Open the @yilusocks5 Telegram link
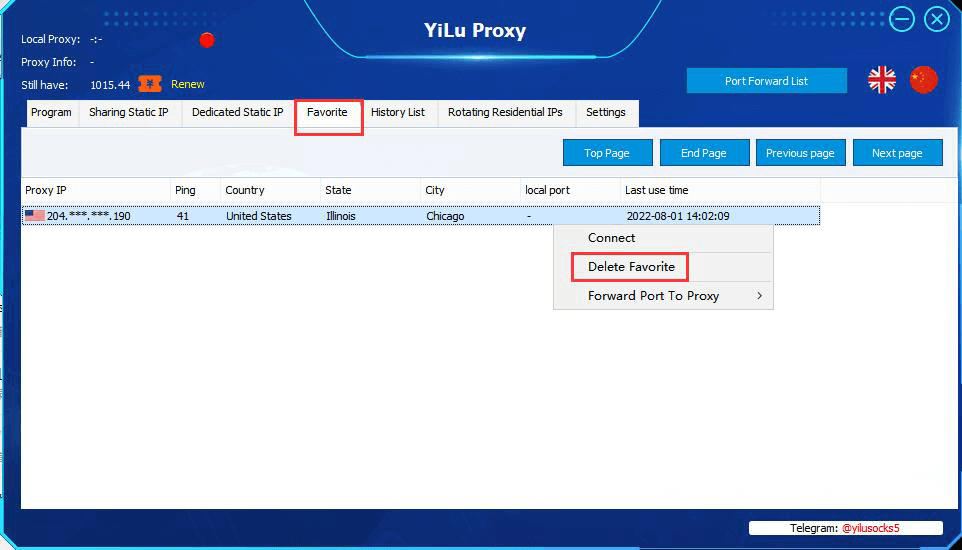962x550 pixels. (871, 528)
